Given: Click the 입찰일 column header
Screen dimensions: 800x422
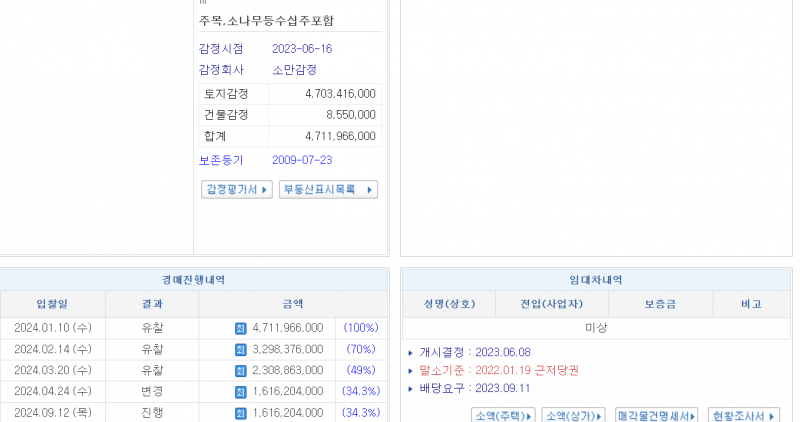Looking at the screenshot, I should click(x=52, y=304).
